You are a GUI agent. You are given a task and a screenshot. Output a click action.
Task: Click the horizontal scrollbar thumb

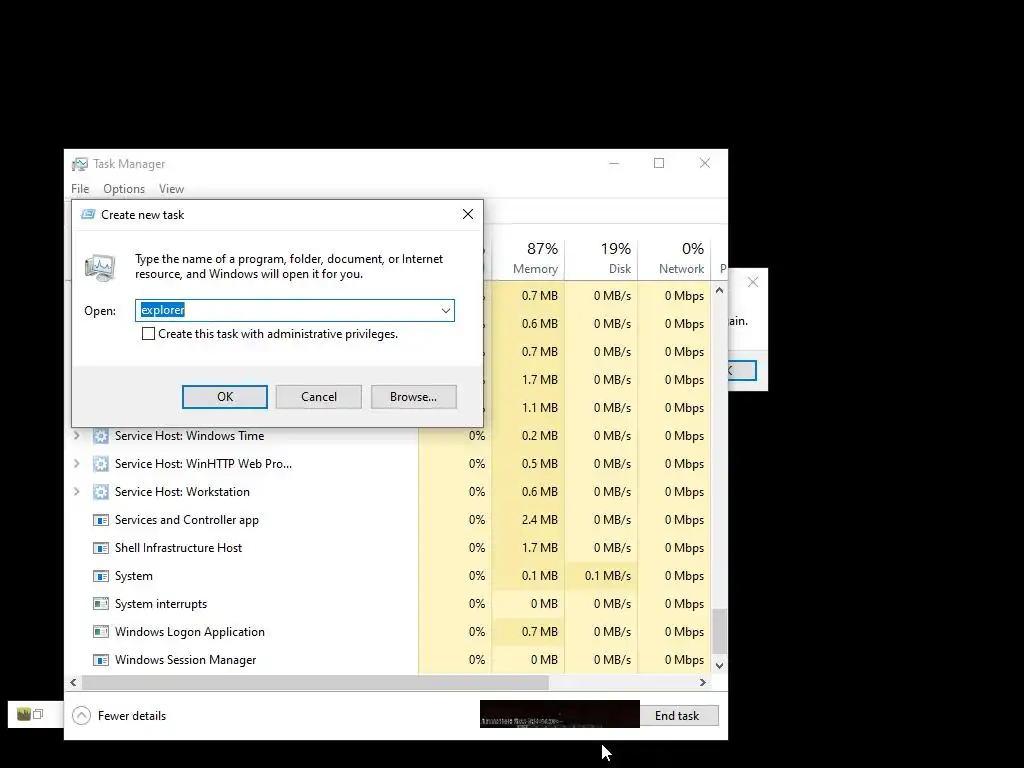[x=315, y=682]
